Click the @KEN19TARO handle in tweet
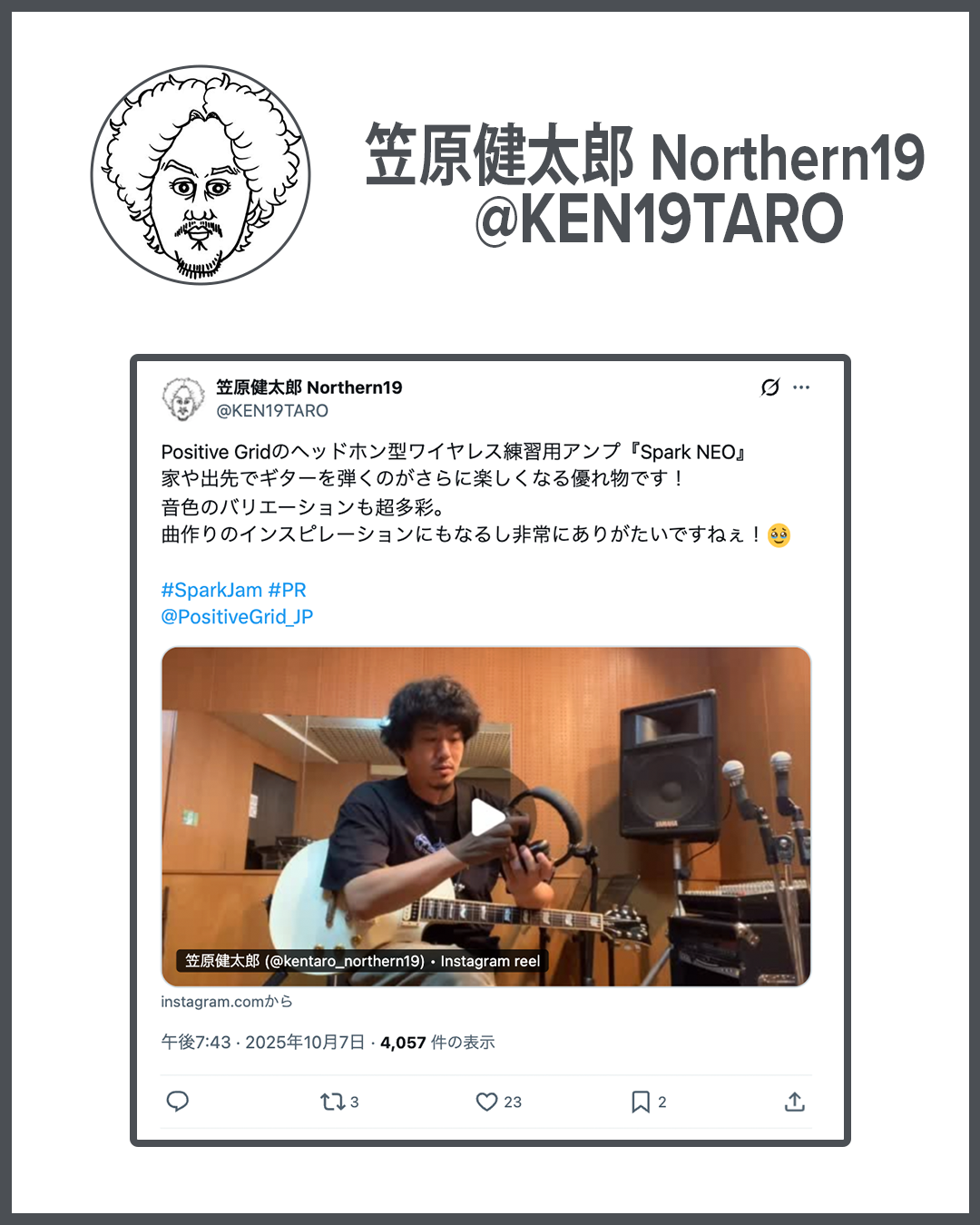The image size is (980, 1225). coord(272,411)
